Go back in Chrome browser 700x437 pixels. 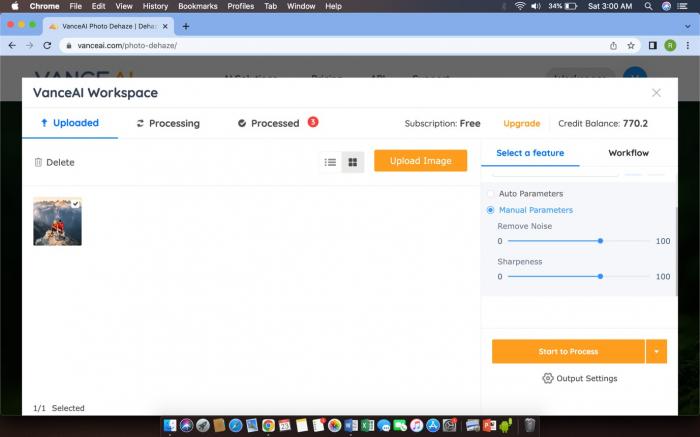(12, 46)
